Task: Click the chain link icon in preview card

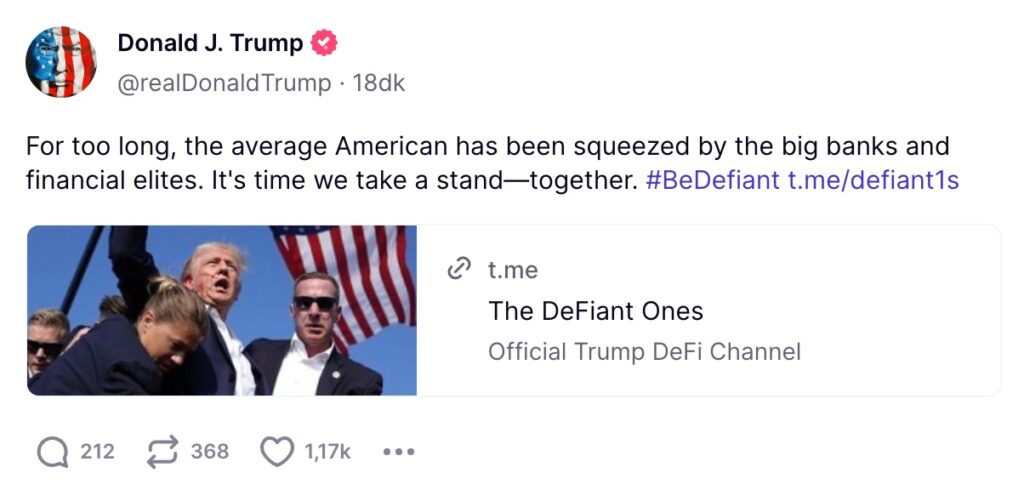Action: click(x=459, y=269)
